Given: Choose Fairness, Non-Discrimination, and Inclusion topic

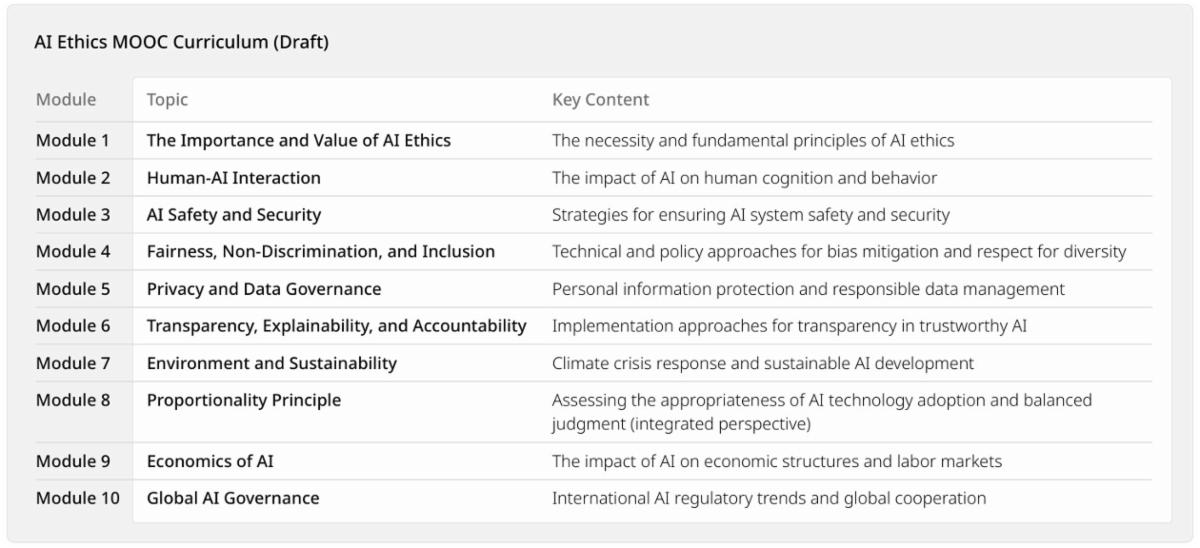Looking at the screenshot, I should click(321, 252).
